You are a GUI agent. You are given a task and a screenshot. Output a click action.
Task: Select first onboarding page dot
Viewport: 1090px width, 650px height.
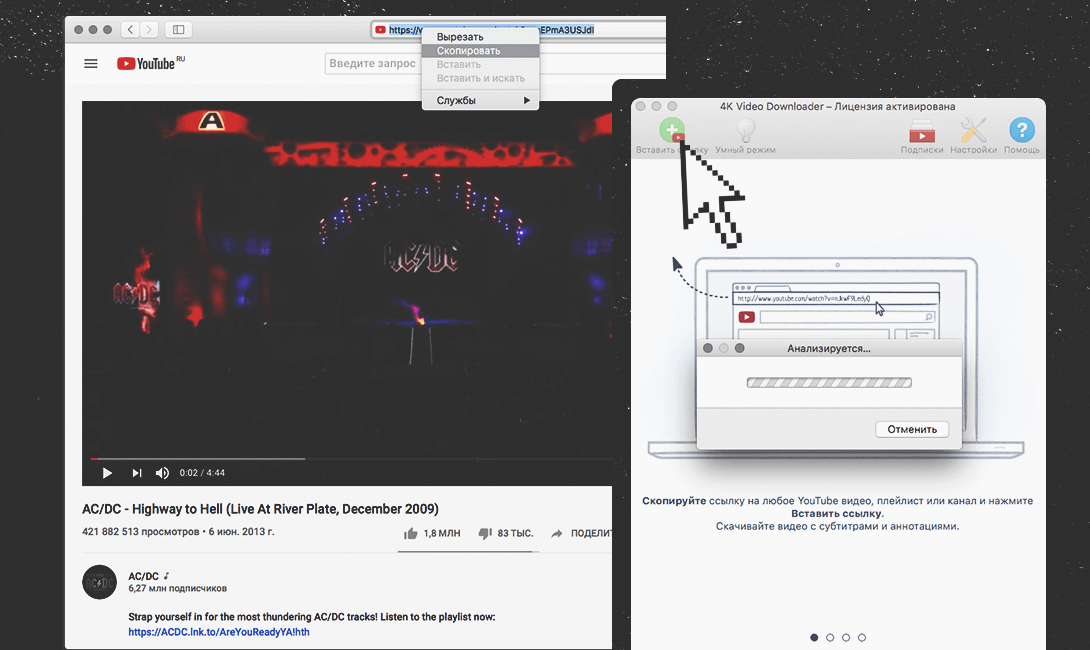click(x=814, y=637)
